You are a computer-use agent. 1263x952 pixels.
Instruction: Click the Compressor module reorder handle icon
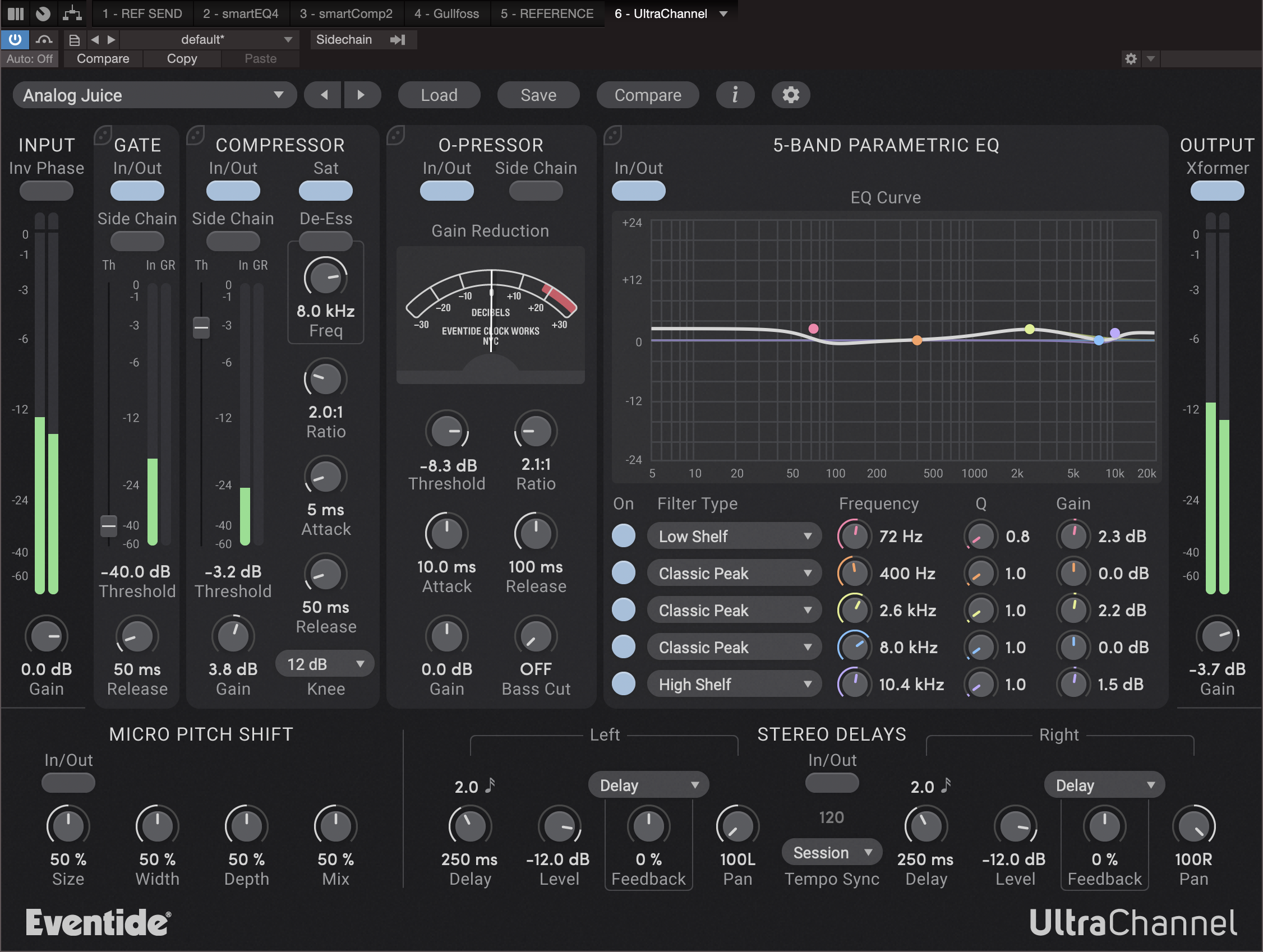pyautogui.click(x=195, y=135)
